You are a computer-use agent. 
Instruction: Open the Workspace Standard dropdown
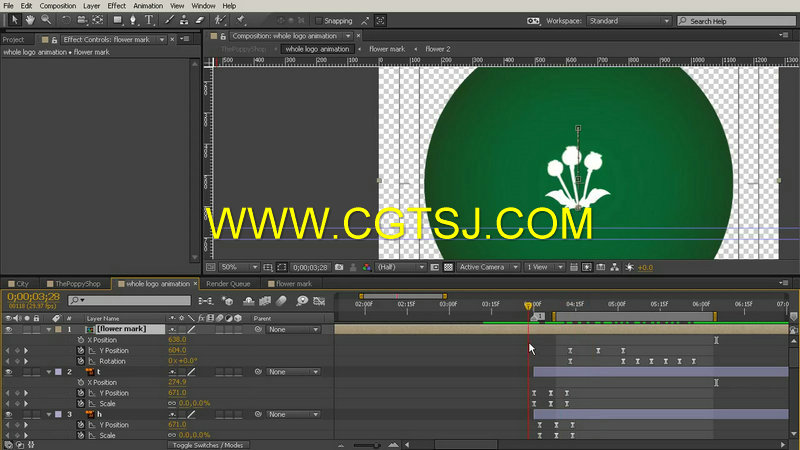pos(629,21)
